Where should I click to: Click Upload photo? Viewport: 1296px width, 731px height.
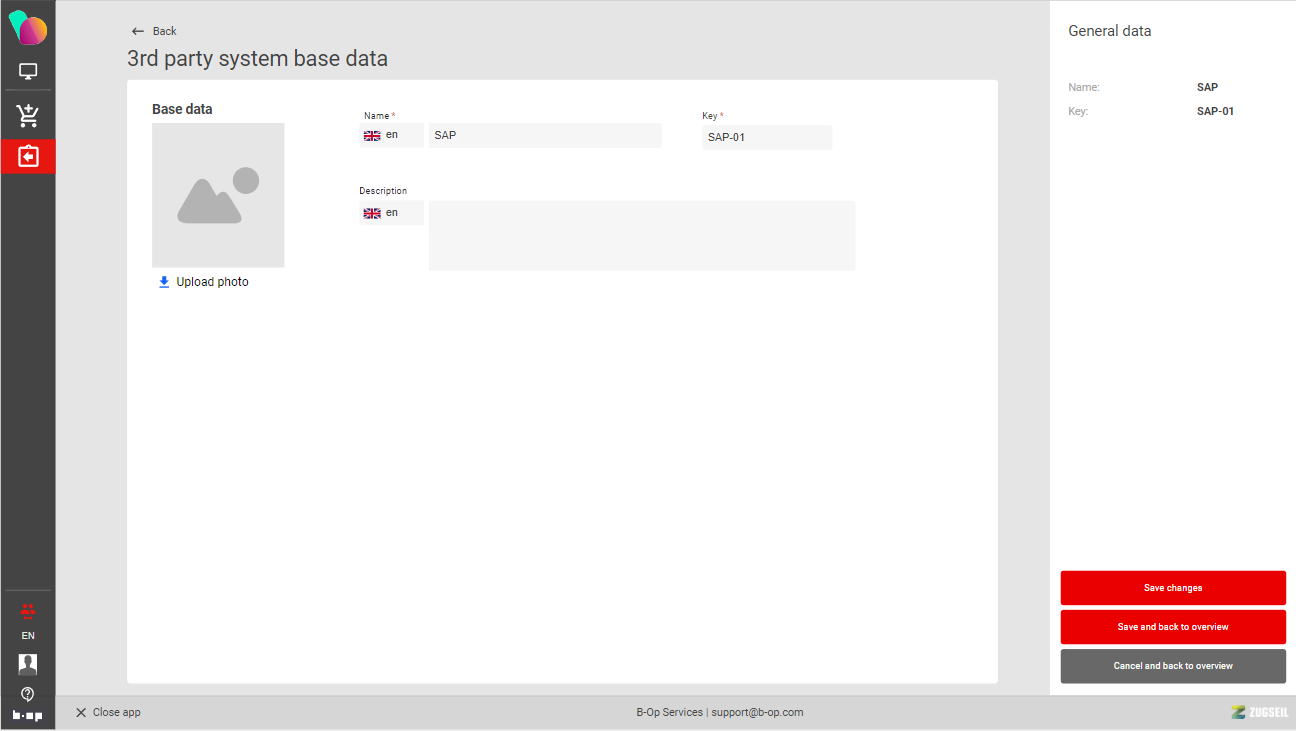(x=204, y=282)
